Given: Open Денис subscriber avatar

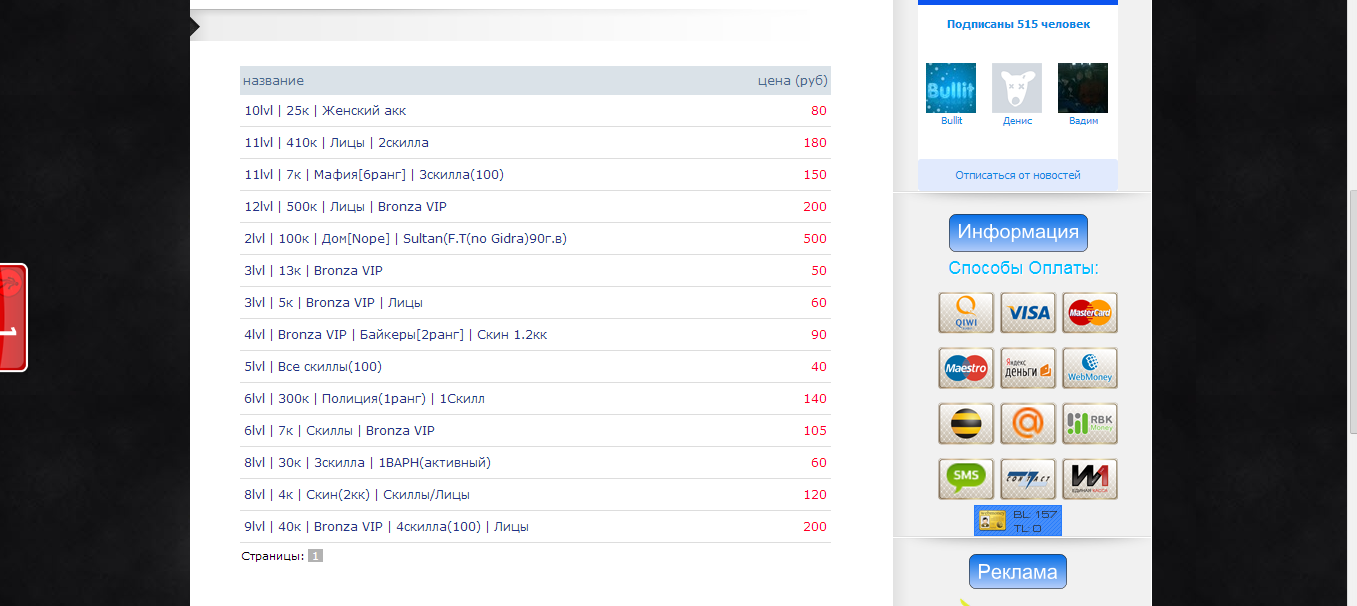Looking at the screenshot, I should 1017,88.
